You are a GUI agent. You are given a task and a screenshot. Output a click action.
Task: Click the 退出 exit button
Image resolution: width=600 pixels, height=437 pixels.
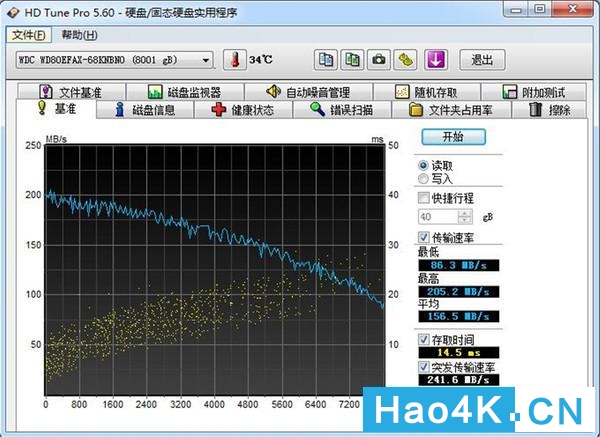(482, 60)
